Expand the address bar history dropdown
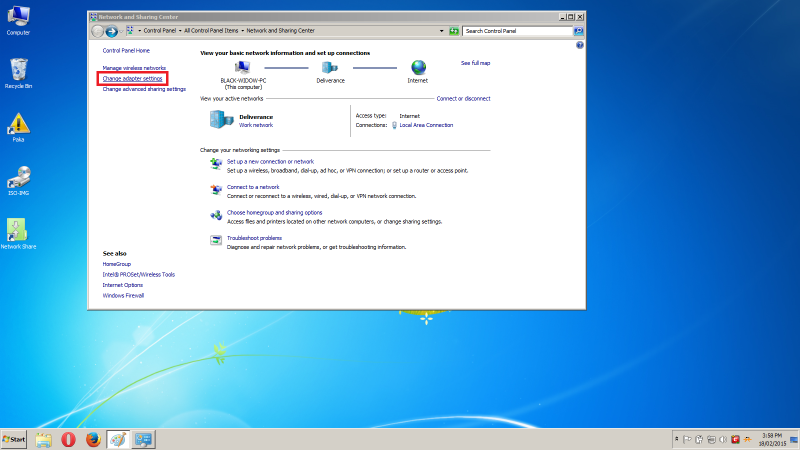 point(442,31)
